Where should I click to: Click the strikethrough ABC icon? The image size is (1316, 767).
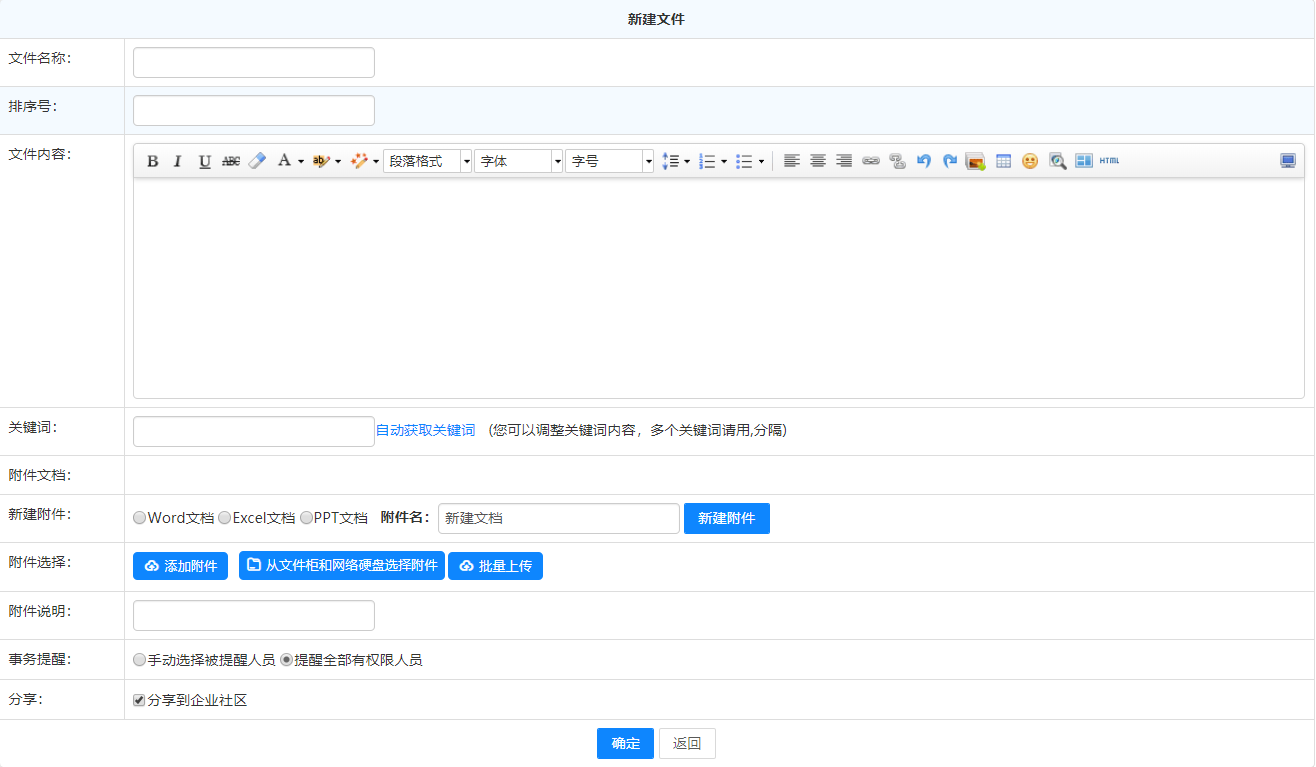[x=231, y=161]
